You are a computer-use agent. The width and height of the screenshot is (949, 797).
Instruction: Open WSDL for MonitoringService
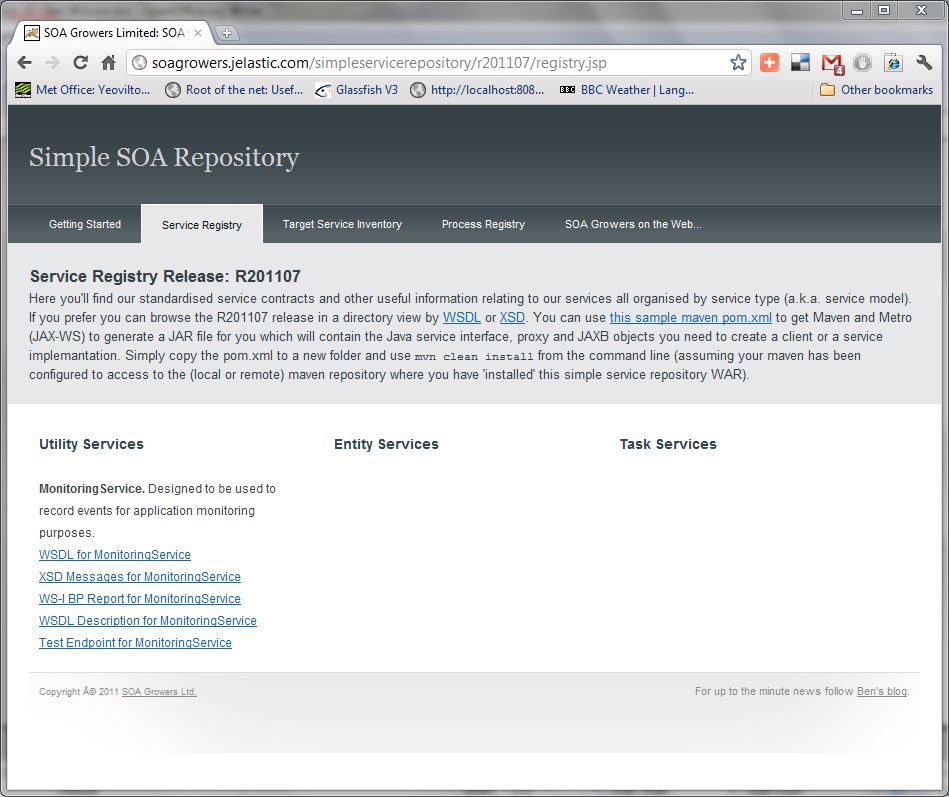pyautogui.click(x=114, y=554)
